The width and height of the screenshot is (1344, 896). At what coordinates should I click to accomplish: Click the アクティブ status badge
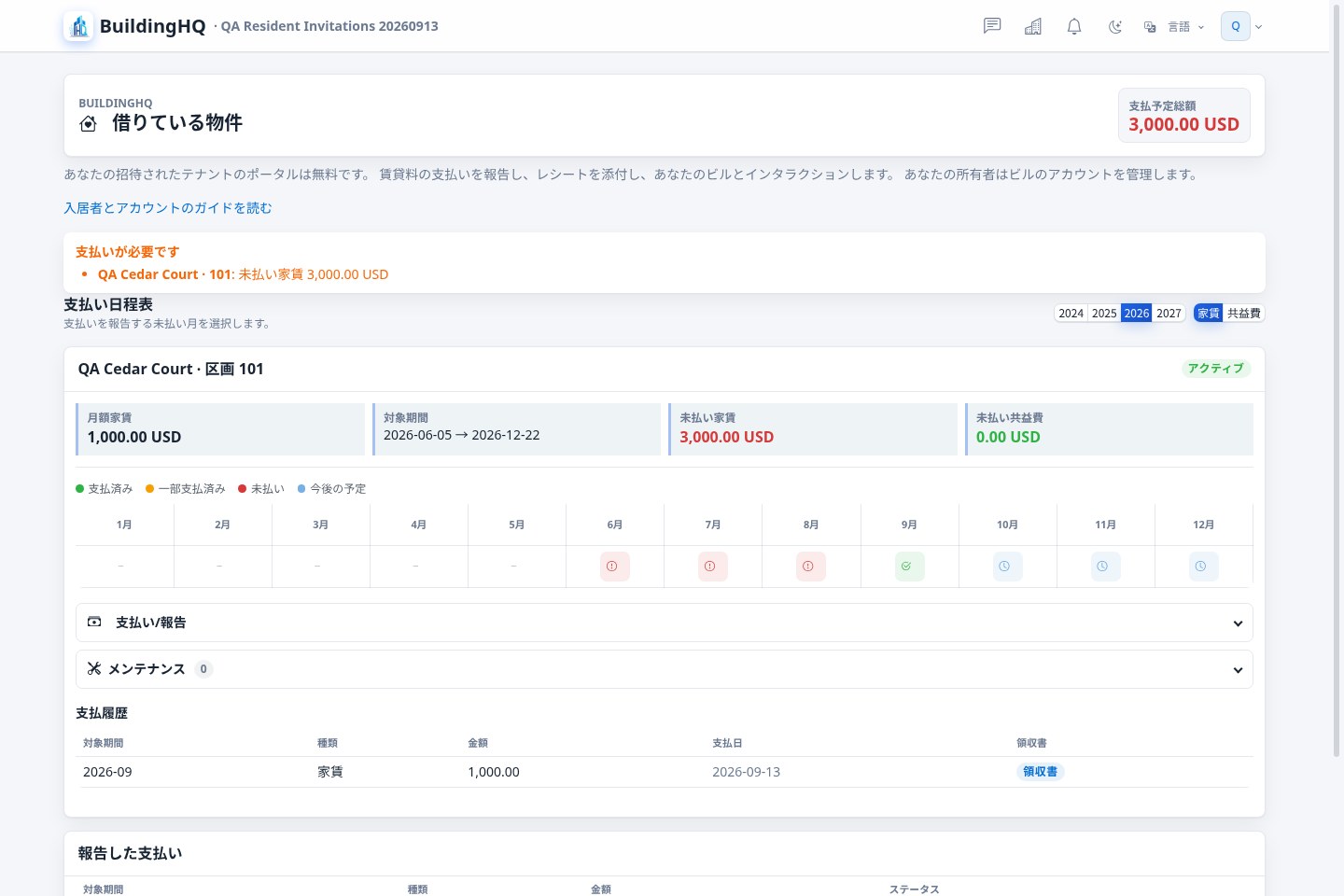click(1215, 369)
